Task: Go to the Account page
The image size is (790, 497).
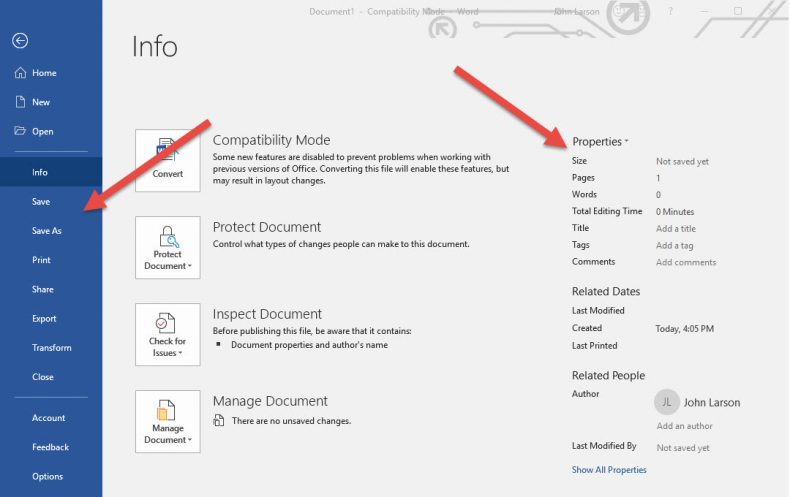Action: (48, 418)
